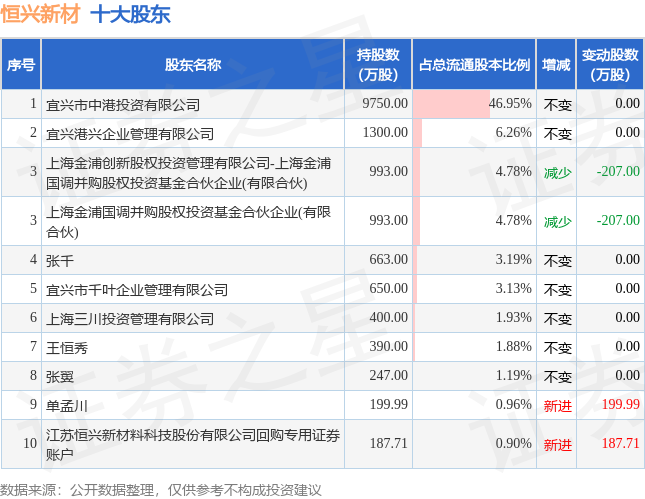The width and height of the screenshot is (645, 499).
Task: Click the 持股数(万股) column header
Action: pos(378,65)
